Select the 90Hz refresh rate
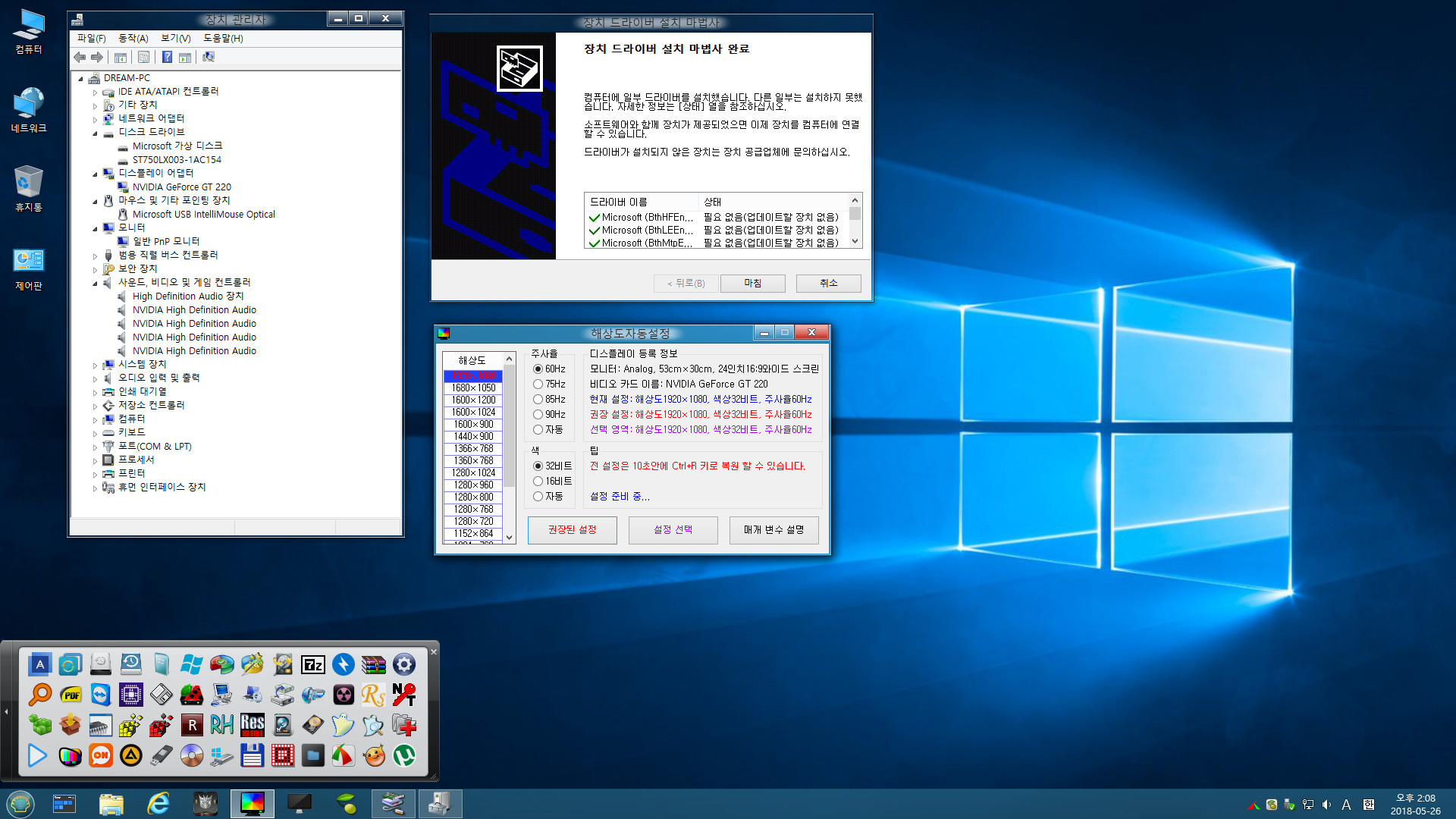 click(x=550, y=415)
